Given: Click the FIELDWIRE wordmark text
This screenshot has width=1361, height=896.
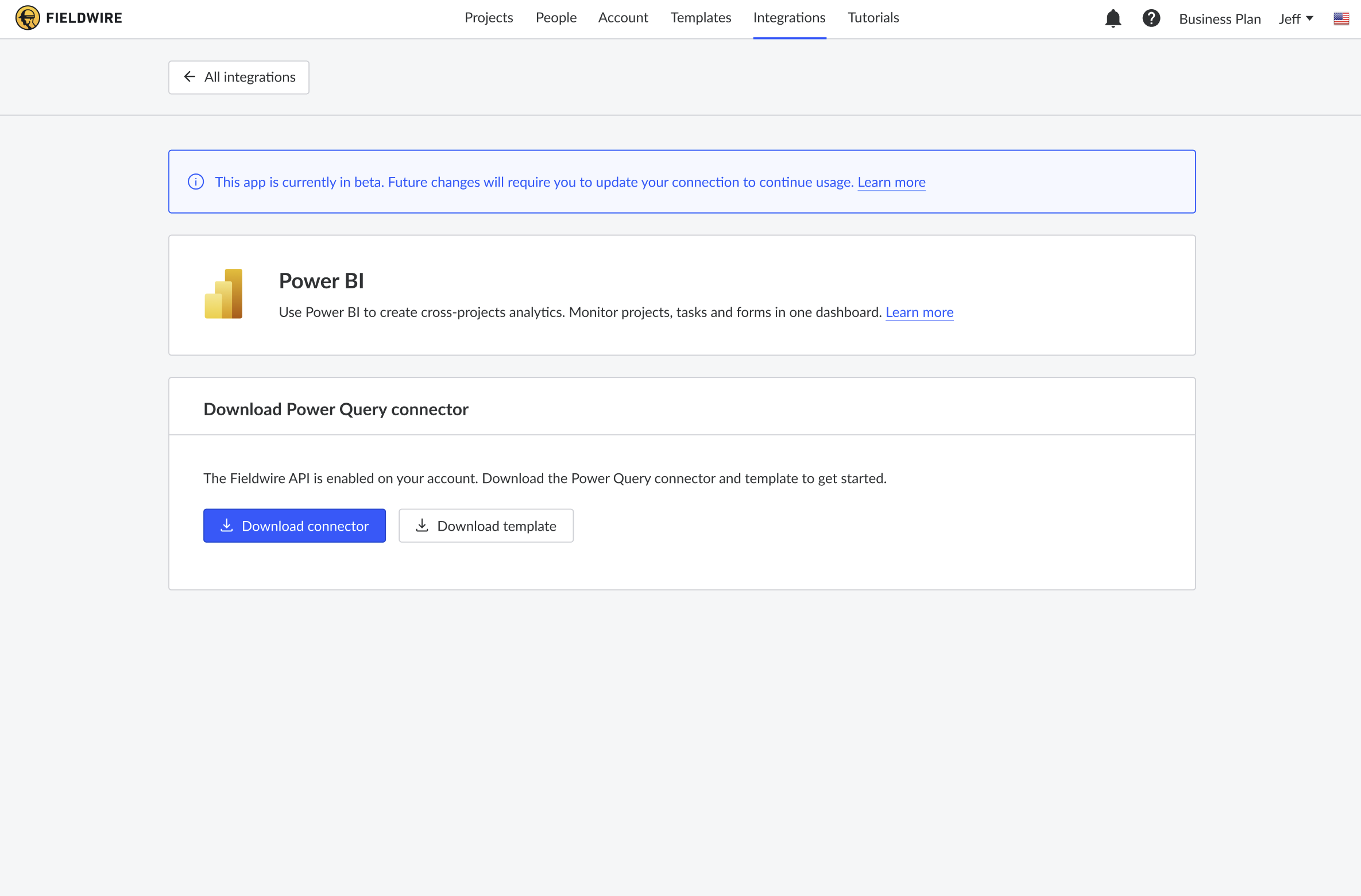Looking at the screenshot, I should pos(84,18).
